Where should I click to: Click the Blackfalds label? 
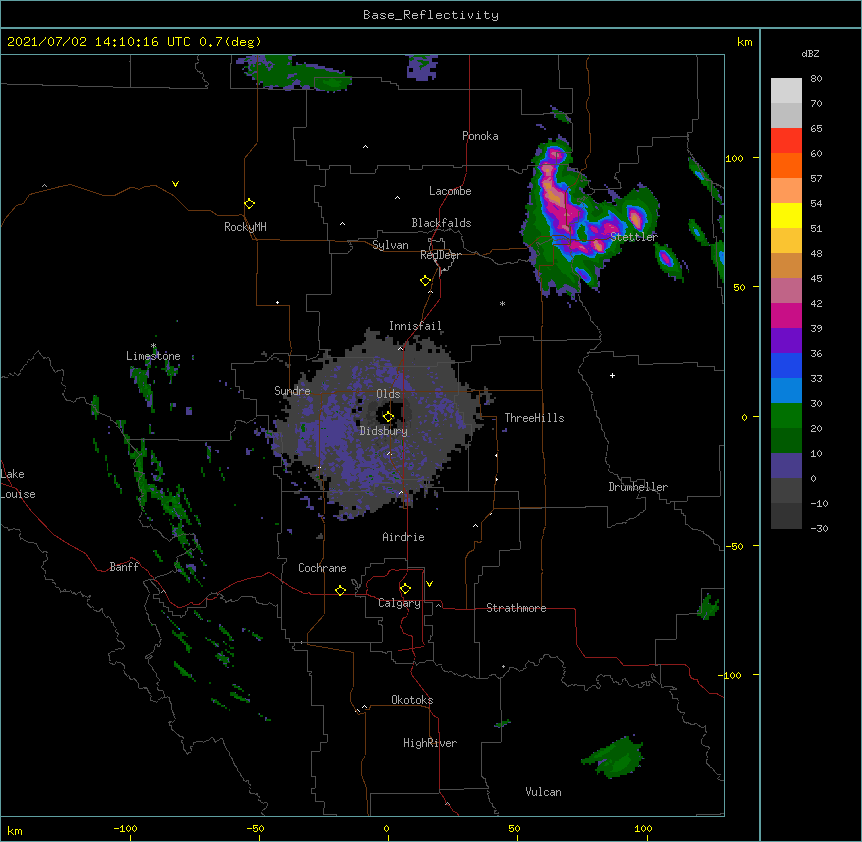[441, 223]
